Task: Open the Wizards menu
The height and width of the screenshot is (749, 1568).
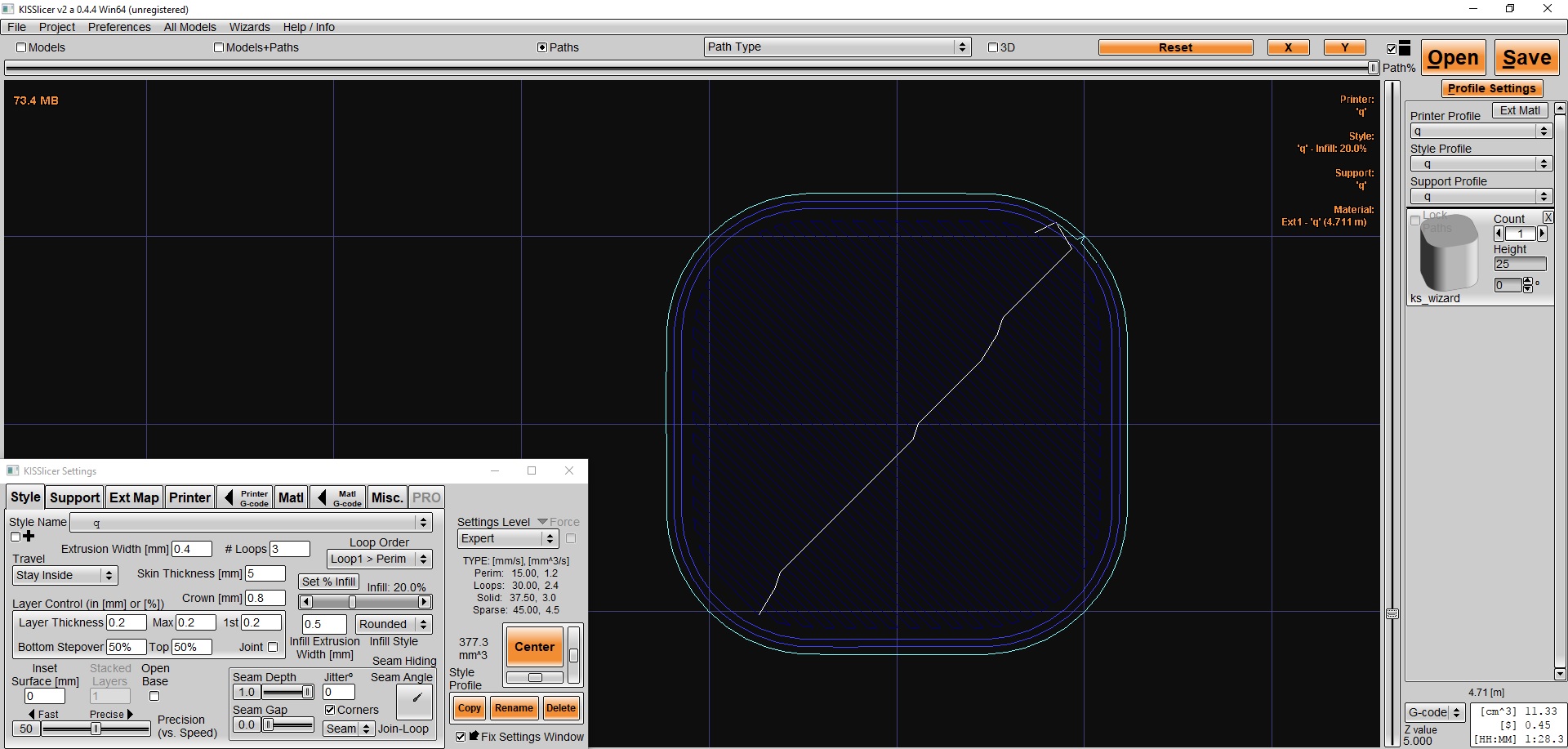Action: 249,27
